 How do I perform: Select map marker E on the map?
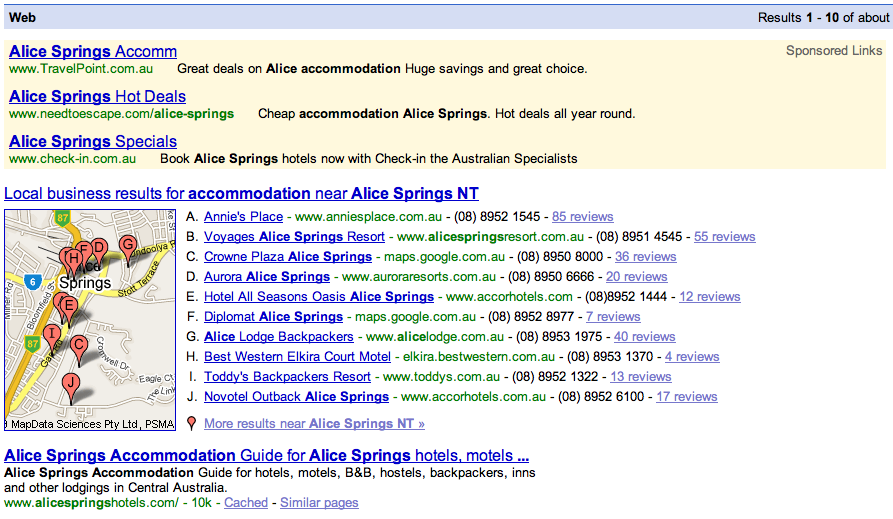pos(68,304)
